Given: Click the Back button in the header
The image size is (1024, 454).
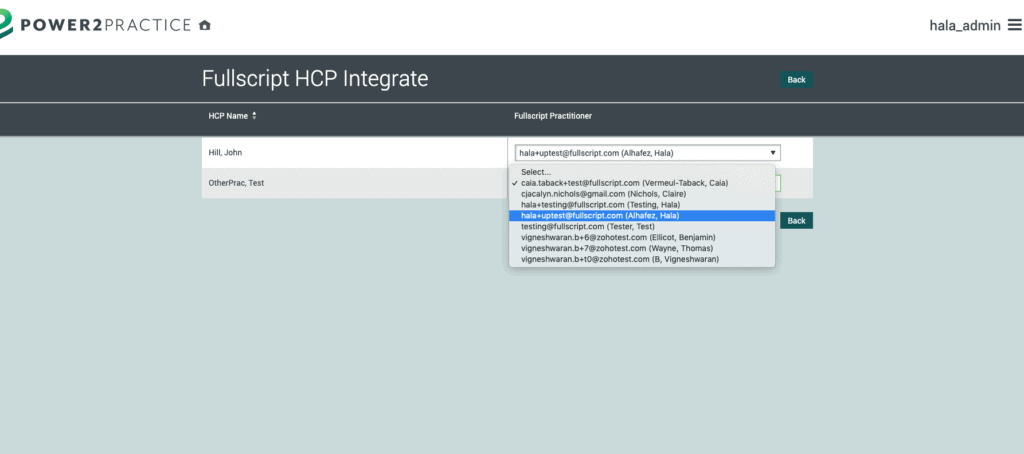Looking at the screenshot, I should click(796, 80).
